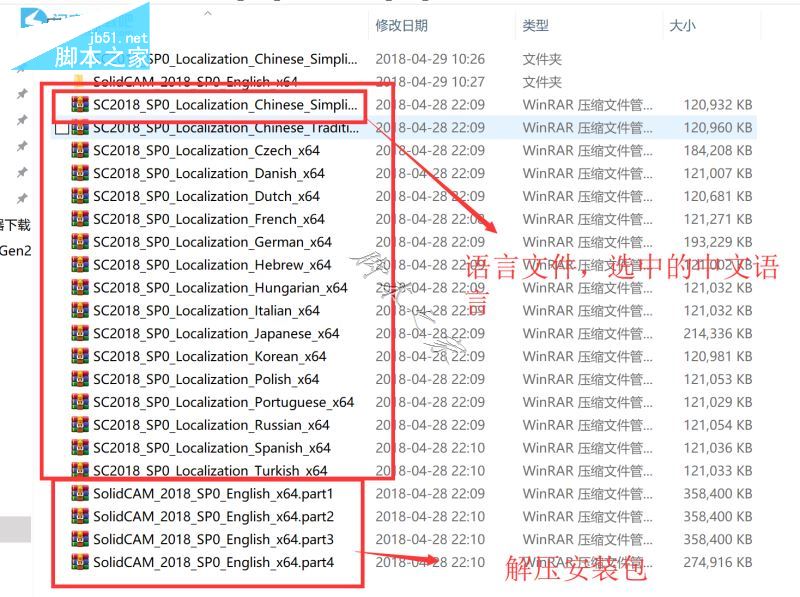Click the 184,208 KB size value
The height and width of the screenshot is (597, 800).
pos(718,151)
